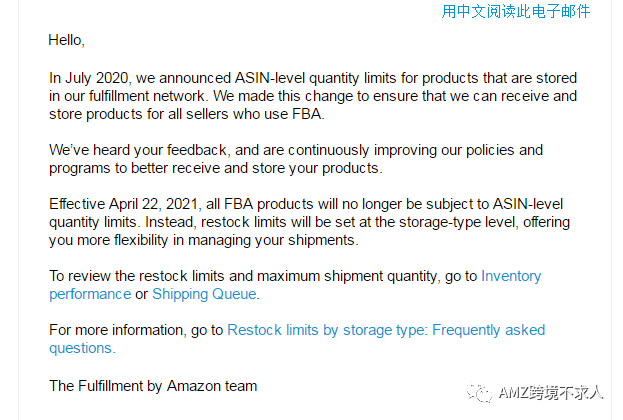Open the Chinese-language version link
623x420 pixels.
pyautogui.click(x=516, y=11)
